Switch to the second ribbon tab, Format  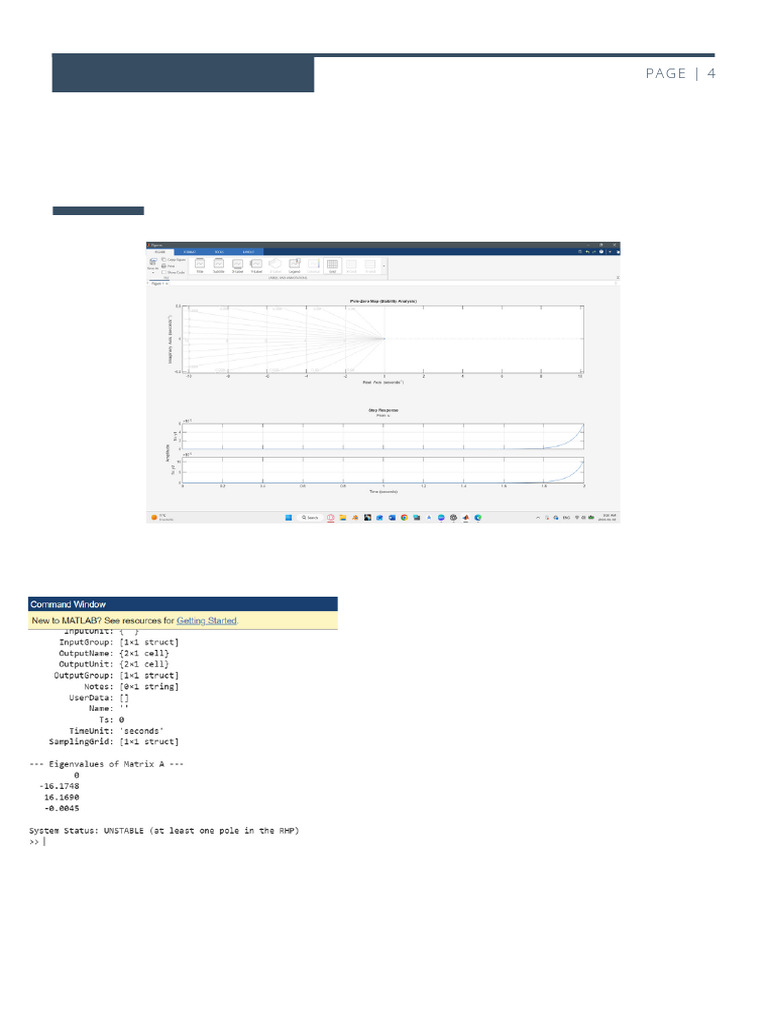(x=189, y=251)
